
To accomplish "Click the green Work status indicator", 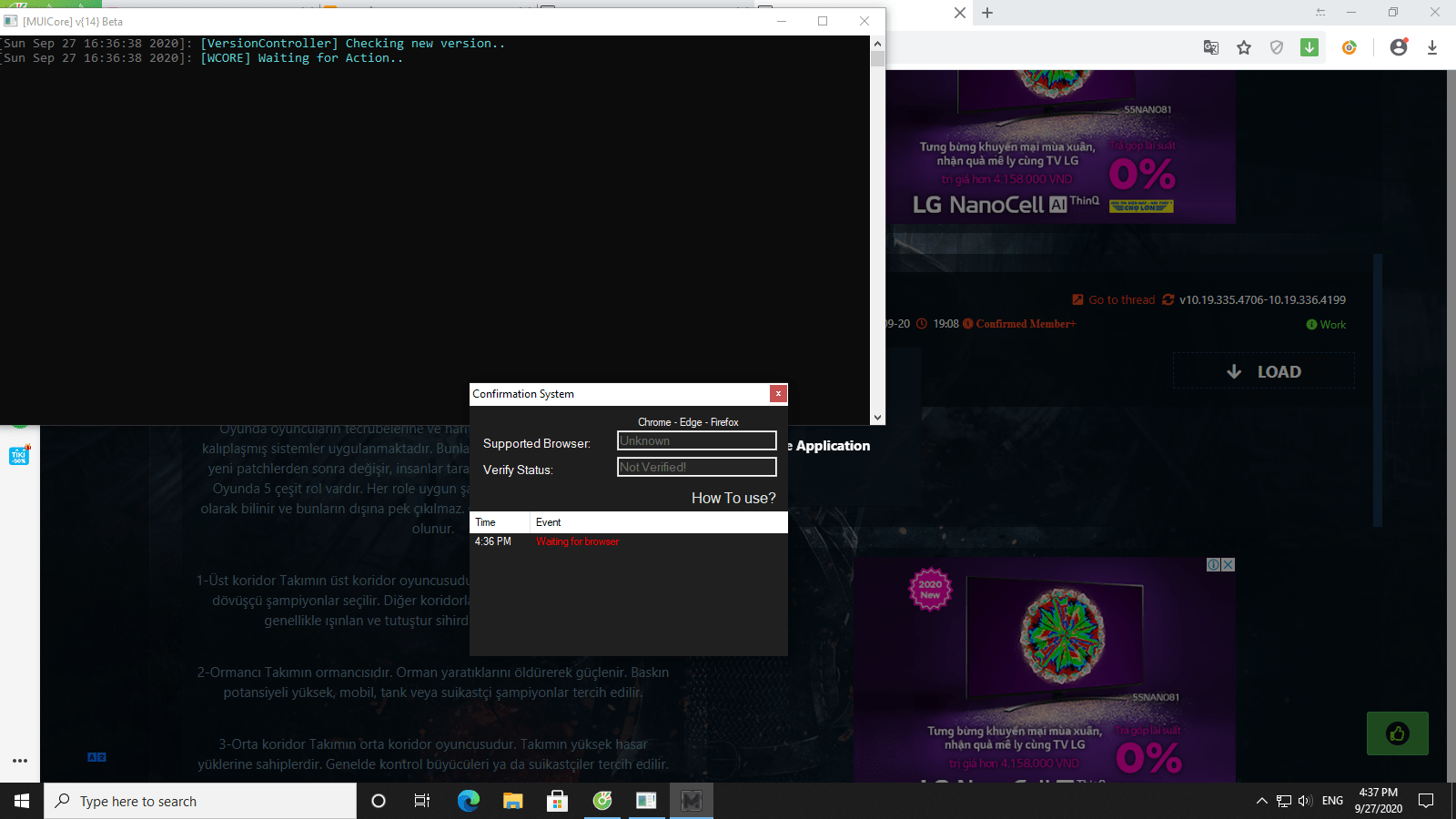I will (x=1326, y=325).
